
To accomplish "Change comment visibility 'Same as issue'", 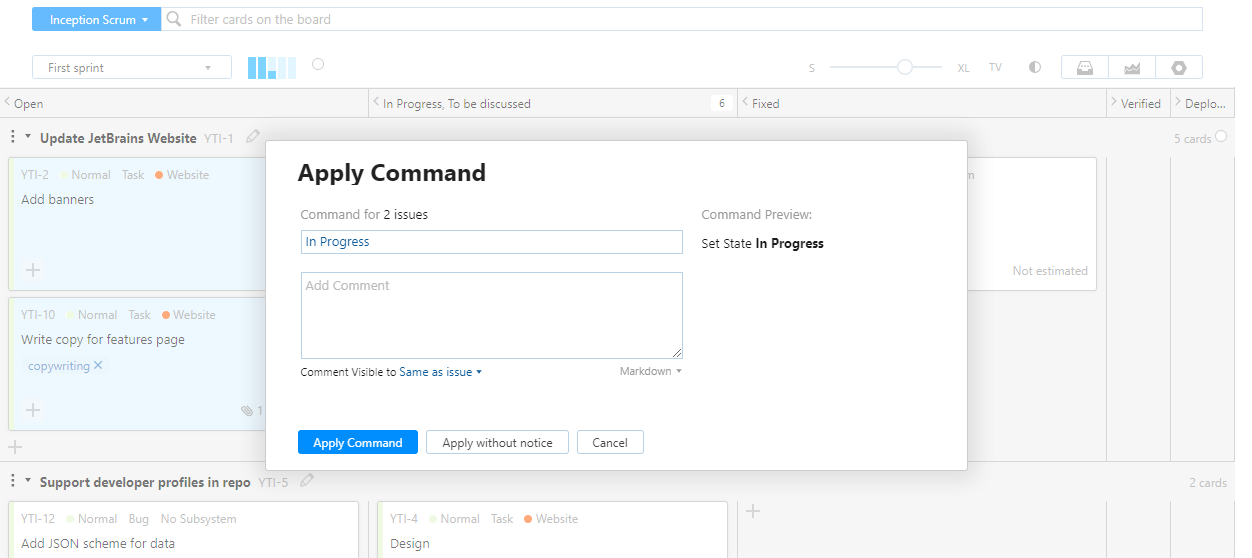I will tap(440, 372).
